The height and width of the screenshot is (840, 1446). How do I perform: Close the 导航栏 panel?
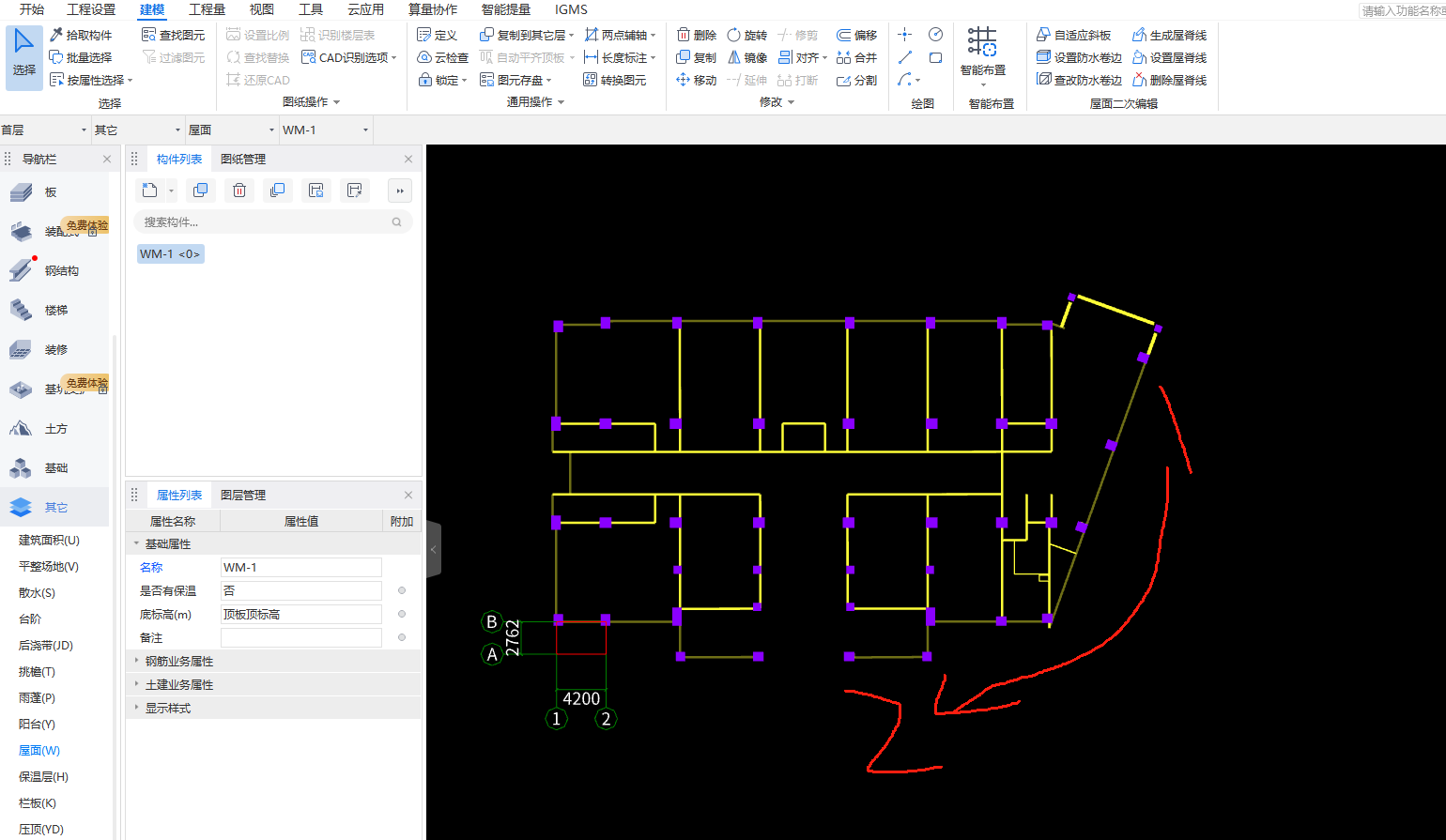point(107,159)
